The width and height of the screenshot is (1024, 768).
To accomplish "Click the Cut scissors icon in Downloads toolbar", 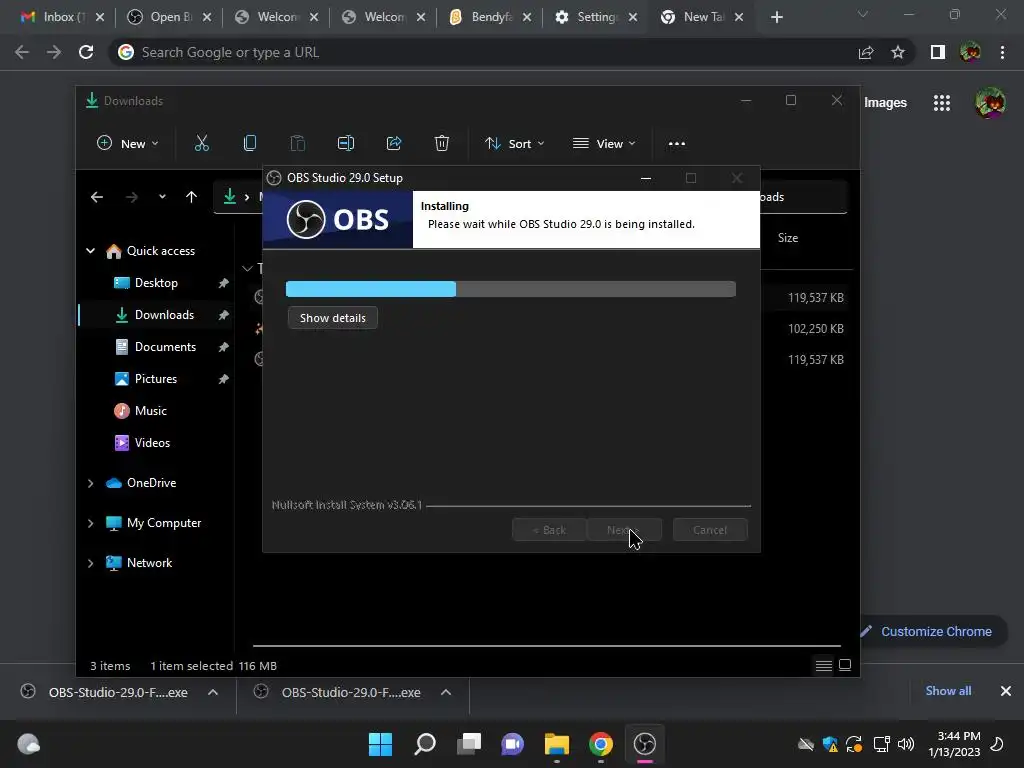I will 202,144.
